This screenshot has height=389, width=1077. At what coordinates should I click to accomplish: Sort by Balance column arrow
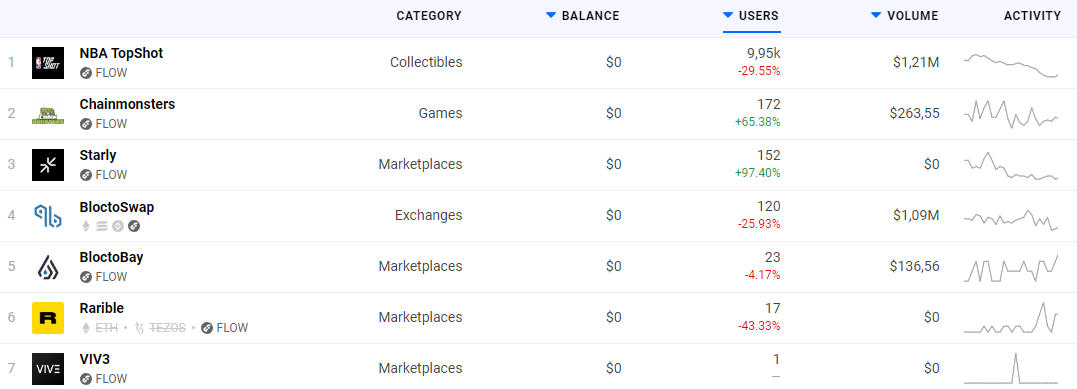tap(551, 15)
